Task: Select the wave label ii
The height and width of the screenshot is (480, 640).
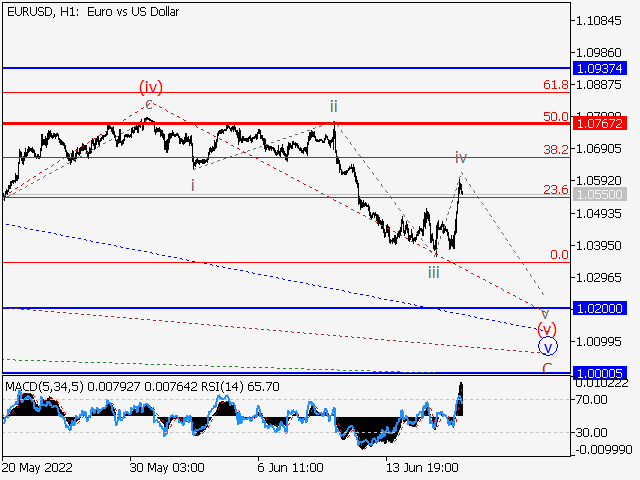Action: pyautogui.click(x=334, y=107)
